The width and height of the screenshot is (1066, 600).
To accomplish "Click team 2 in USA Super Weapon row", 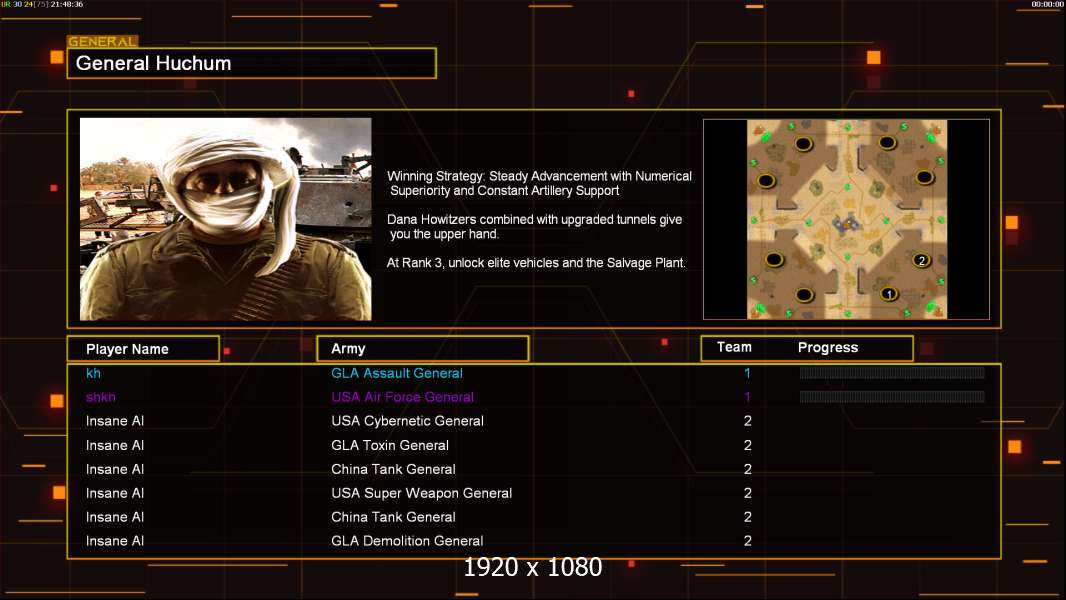I will [x=748, y=493].
